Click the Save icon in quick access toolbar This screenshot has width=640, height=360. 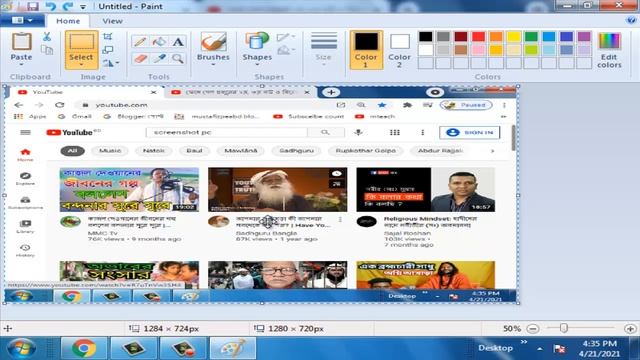coord(33,7)
